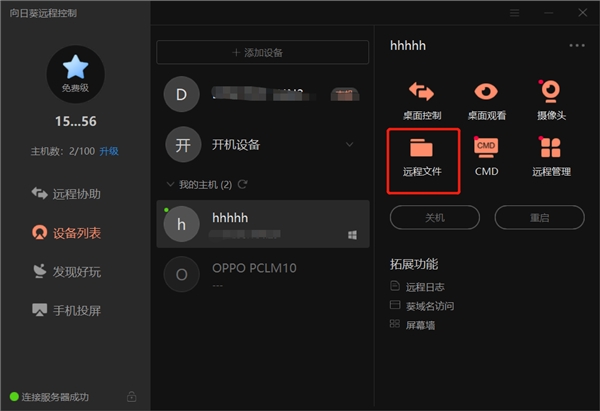
Task: Open 手机投屏 phone screen casting
Action: pos(66,310)
